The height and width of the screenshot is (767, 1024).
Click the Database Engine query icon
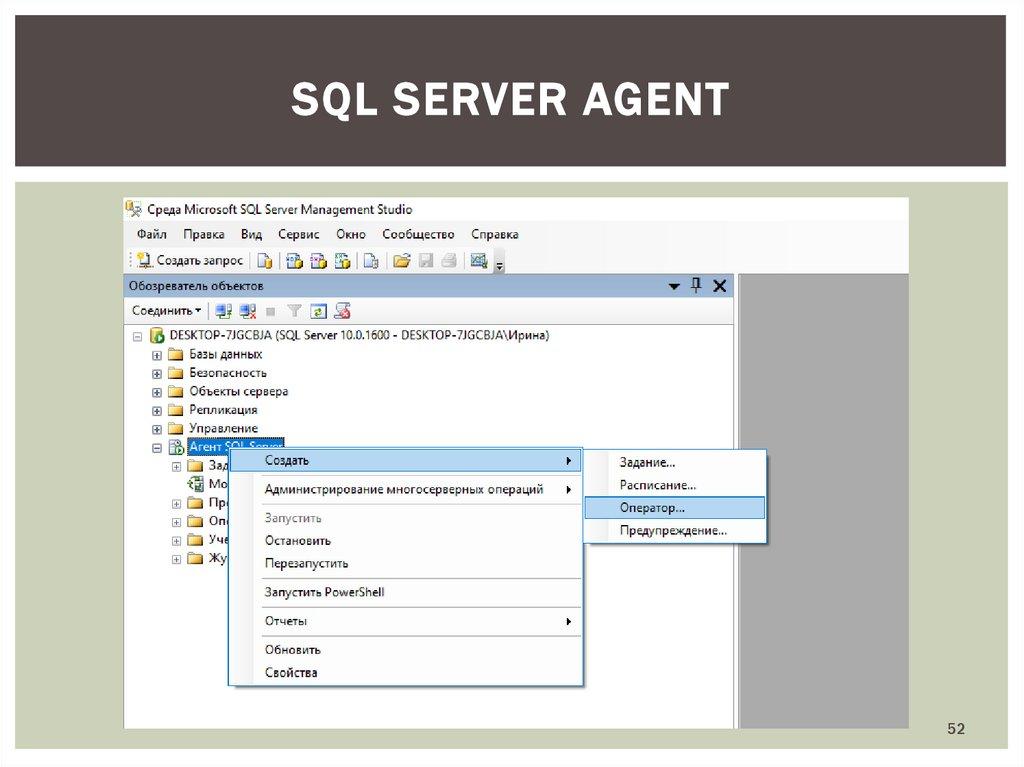[264, 261]
